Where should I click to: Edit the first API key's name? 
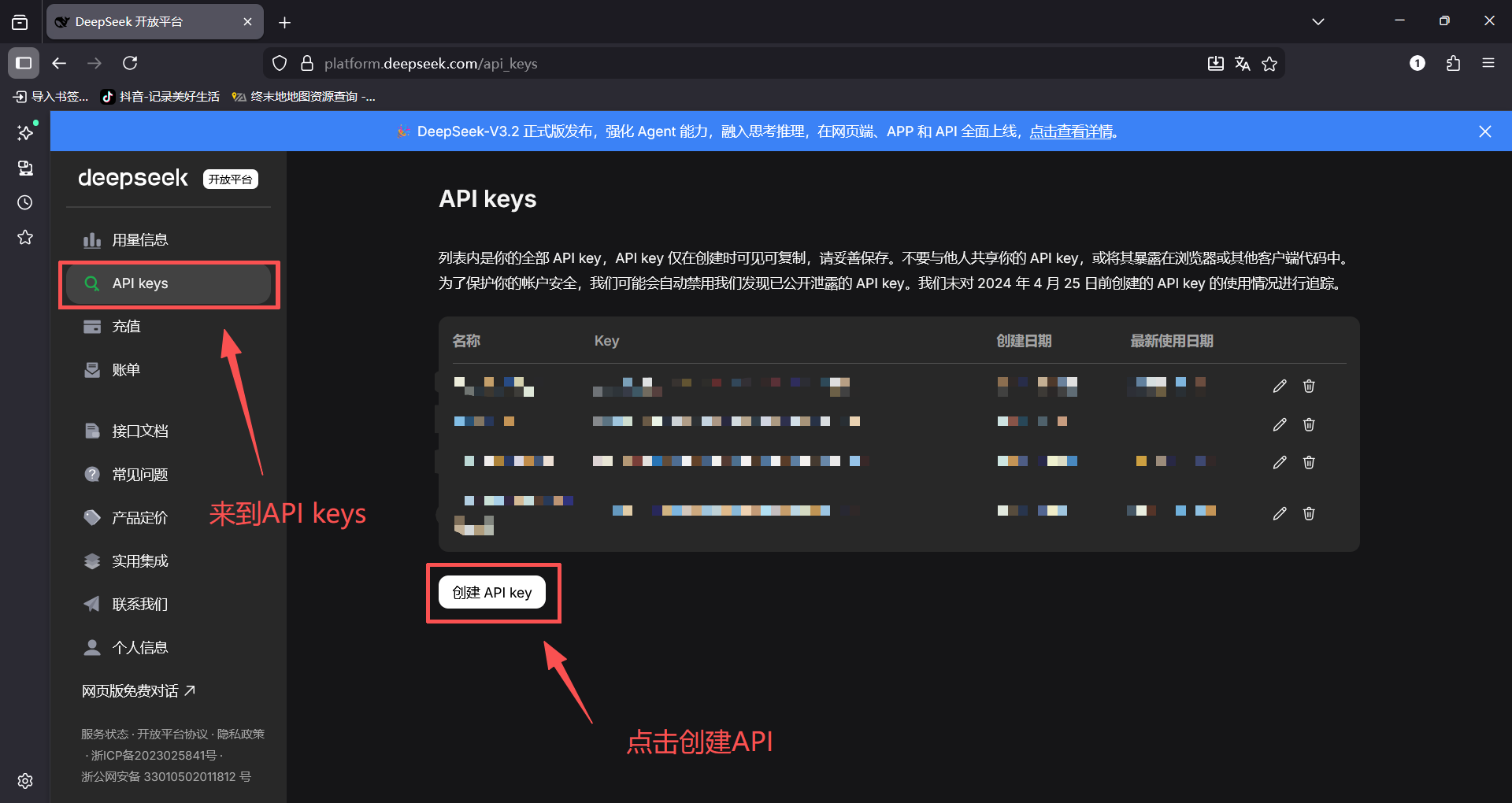(x=1280, y=386)
